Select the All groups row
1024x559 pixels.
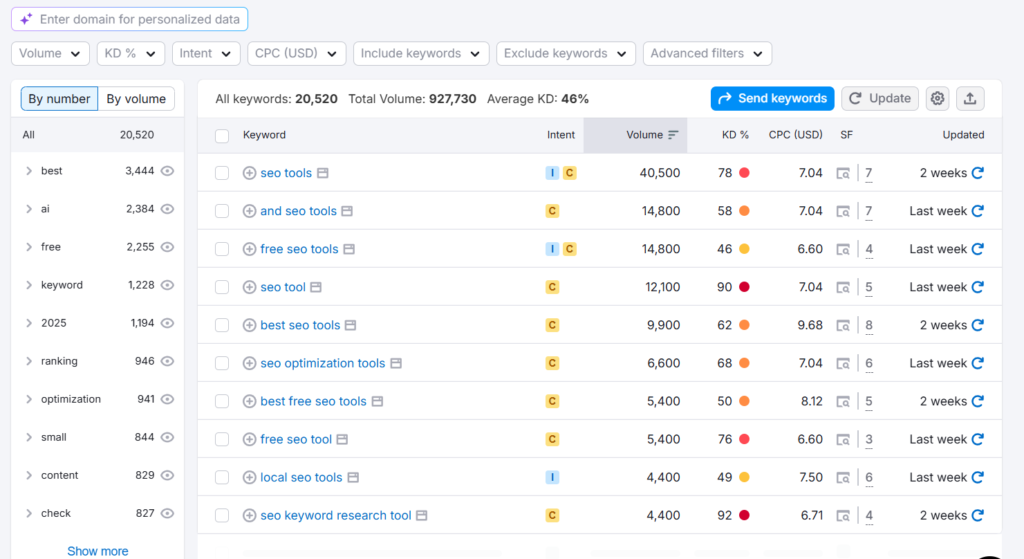point(97,135)
